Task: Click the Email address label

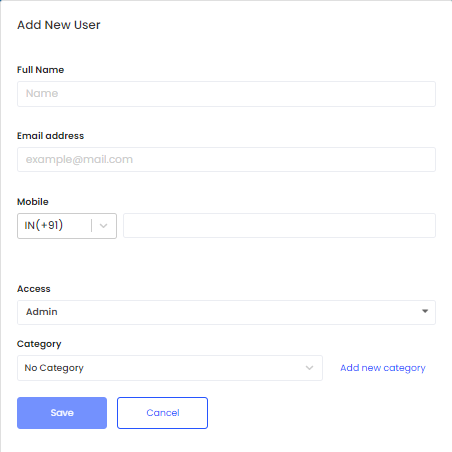Action: tap(50, 136)
